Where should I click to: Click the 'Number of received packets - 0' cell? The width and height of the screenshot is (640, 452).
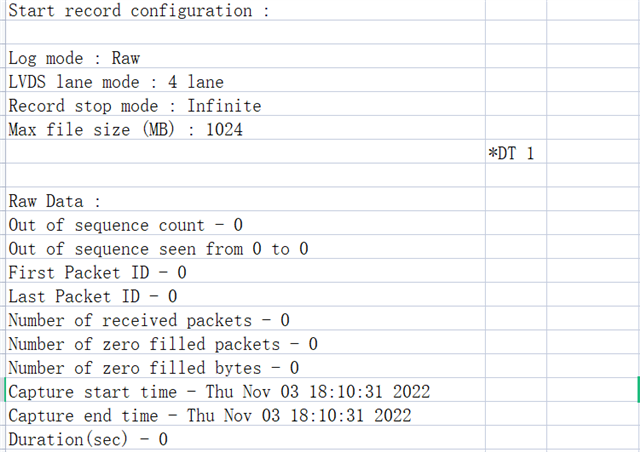149,320
